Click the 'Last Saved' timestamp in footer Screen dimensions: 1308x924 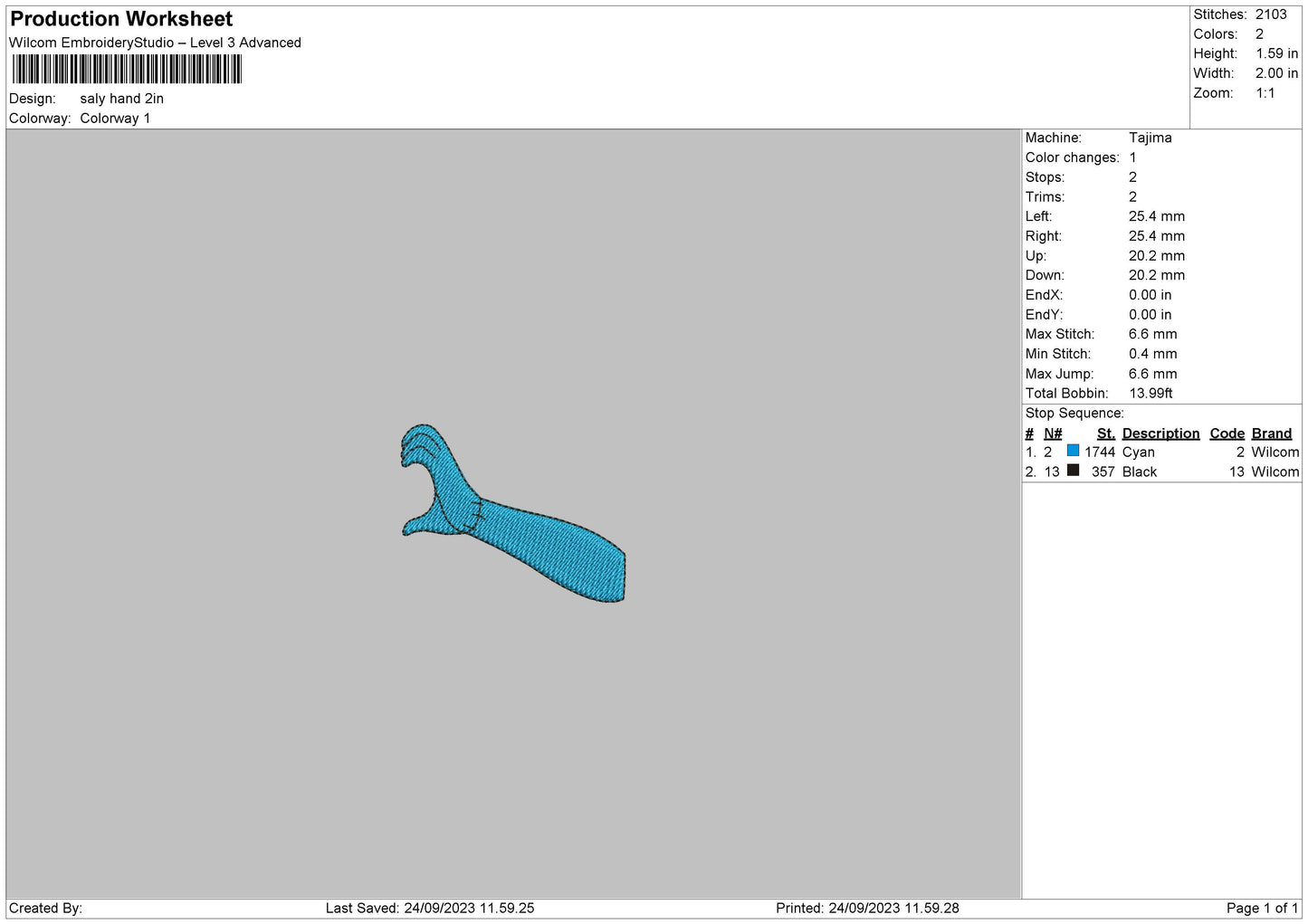pyautogui.click(x=430, y=909)
